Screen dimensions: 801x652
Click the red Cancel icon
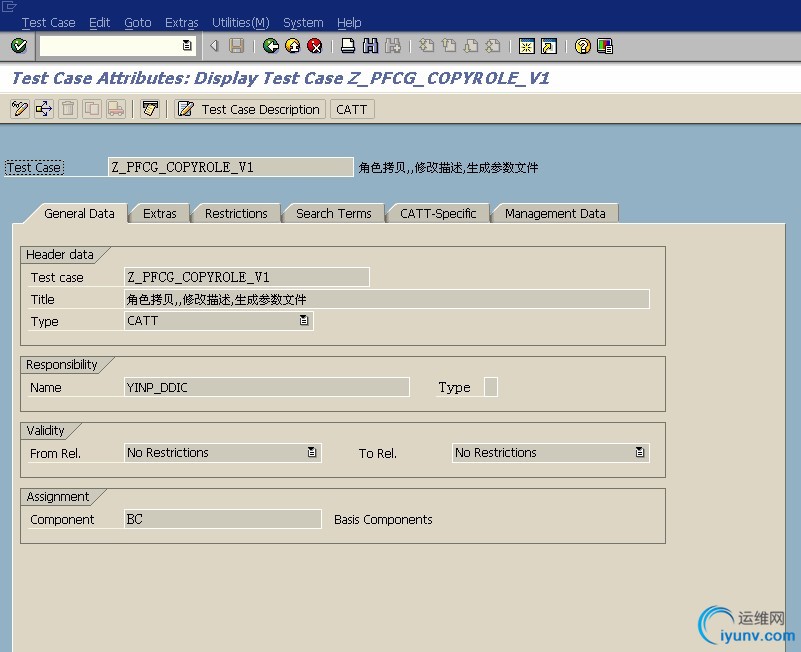point(315,46)
